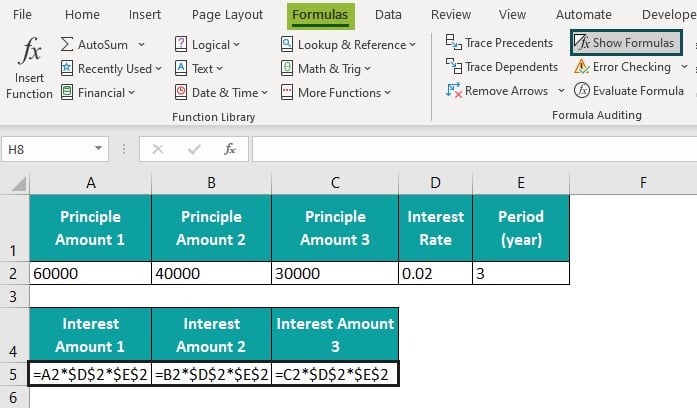The height and width of the screenshot is (408, 697).
Task: Switch to the View tab
Action: (x=512, y=15)
